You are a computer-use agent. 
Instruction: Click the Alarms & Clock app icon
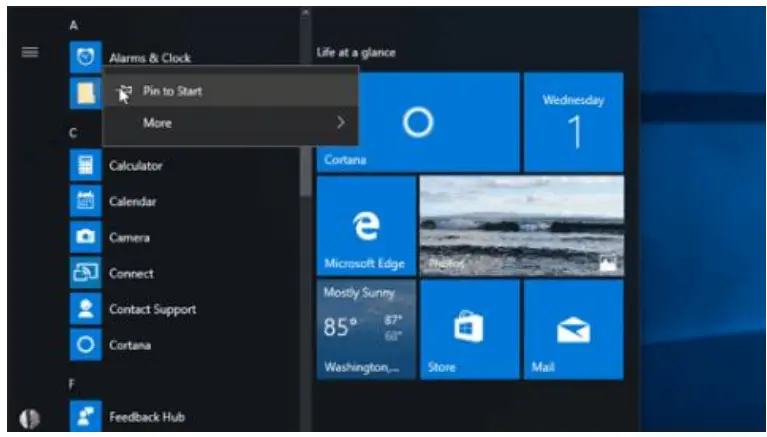(x=86, y=57)
